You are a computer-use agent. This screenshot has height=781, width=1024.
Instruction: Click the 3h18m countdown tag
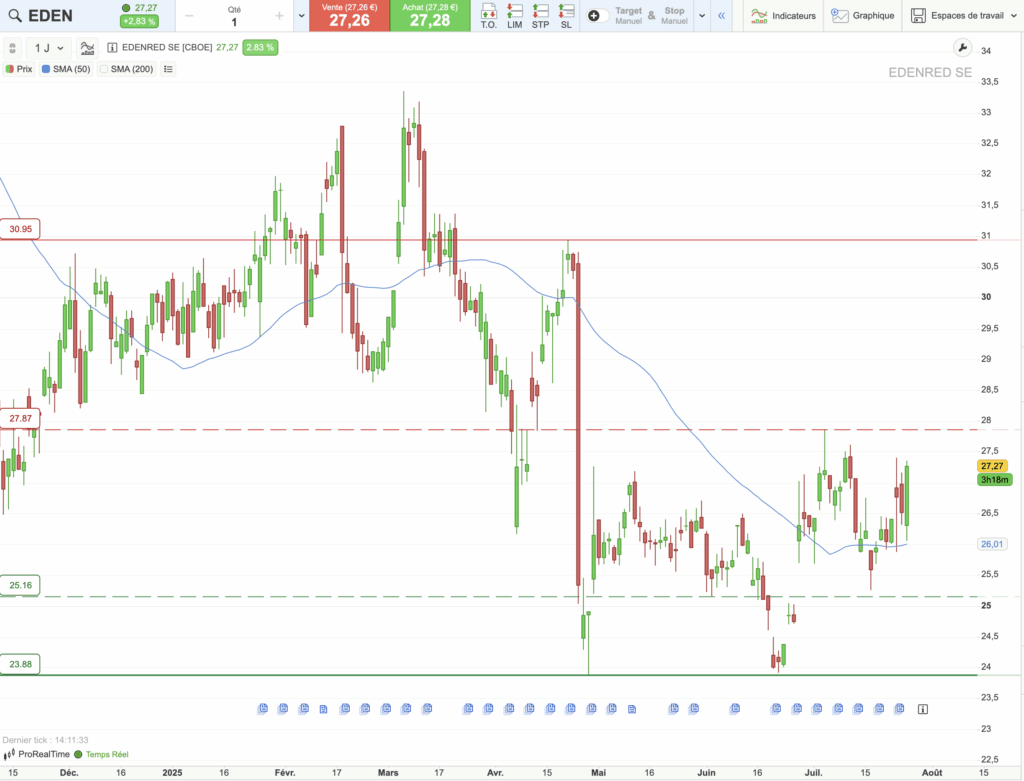[x=994, y=480]
